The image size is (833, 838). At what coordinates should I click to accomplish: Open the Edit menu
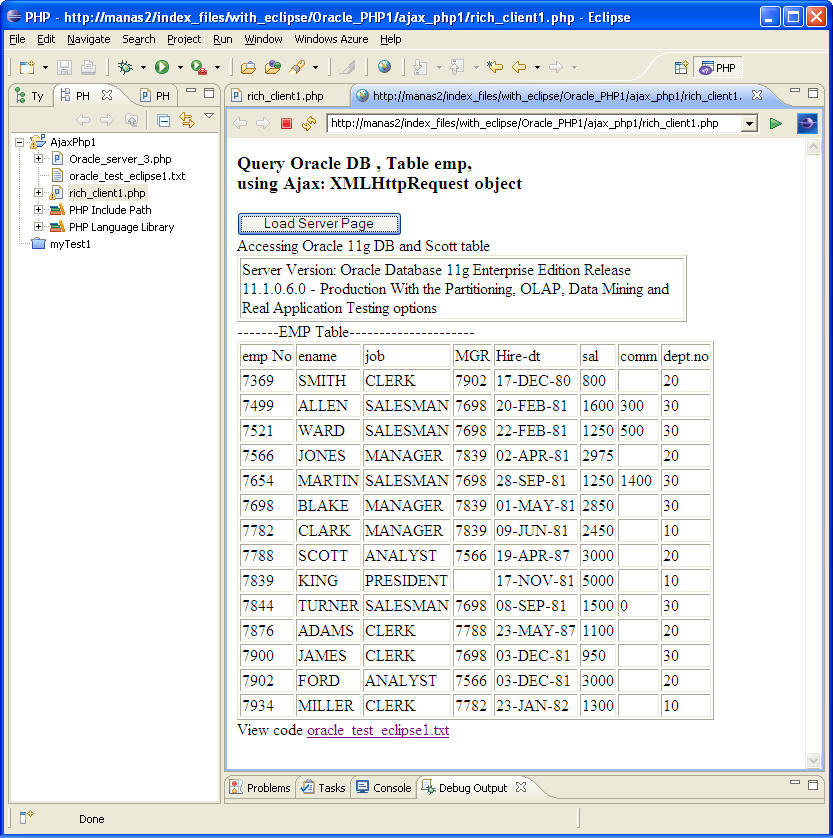pos(46,39)
